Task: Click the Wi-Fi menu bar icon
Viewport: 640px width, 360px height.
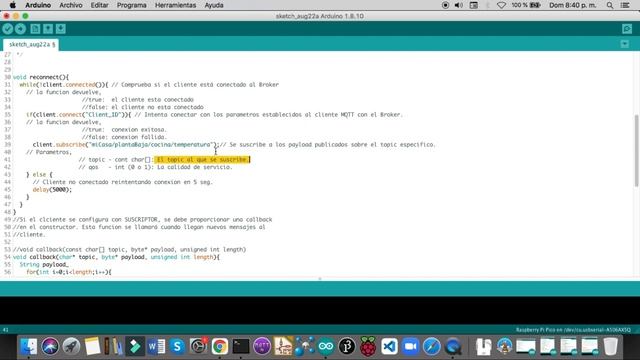Action: pos(501,5)
